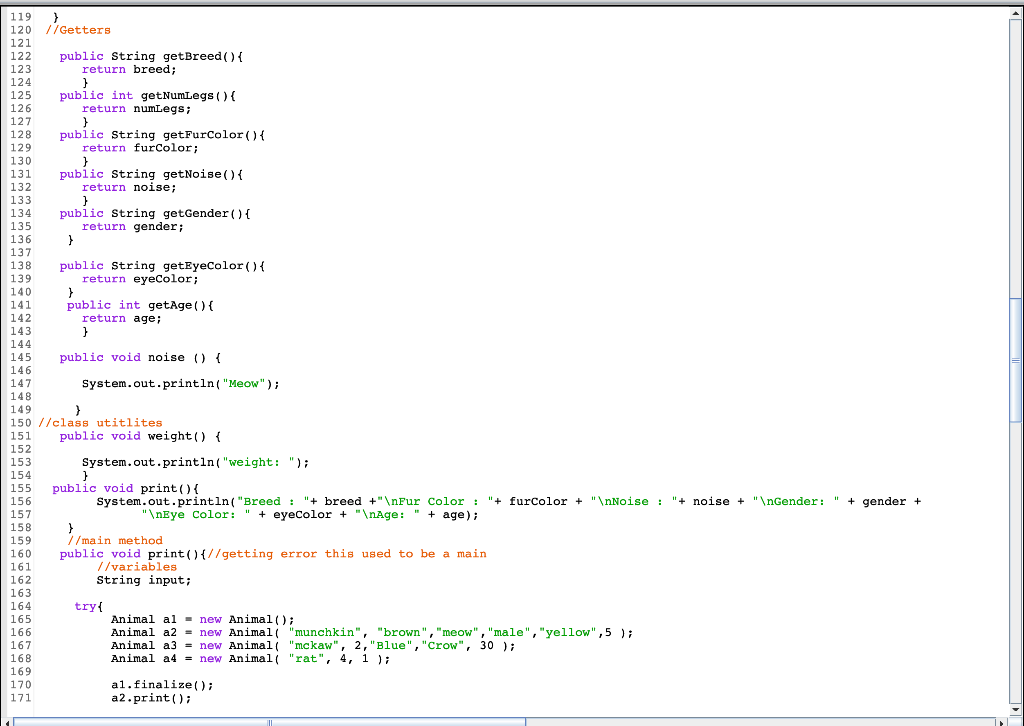Place cursor on getBreed method name
The image size is (1024, 726).
click(x=192, y=56)
